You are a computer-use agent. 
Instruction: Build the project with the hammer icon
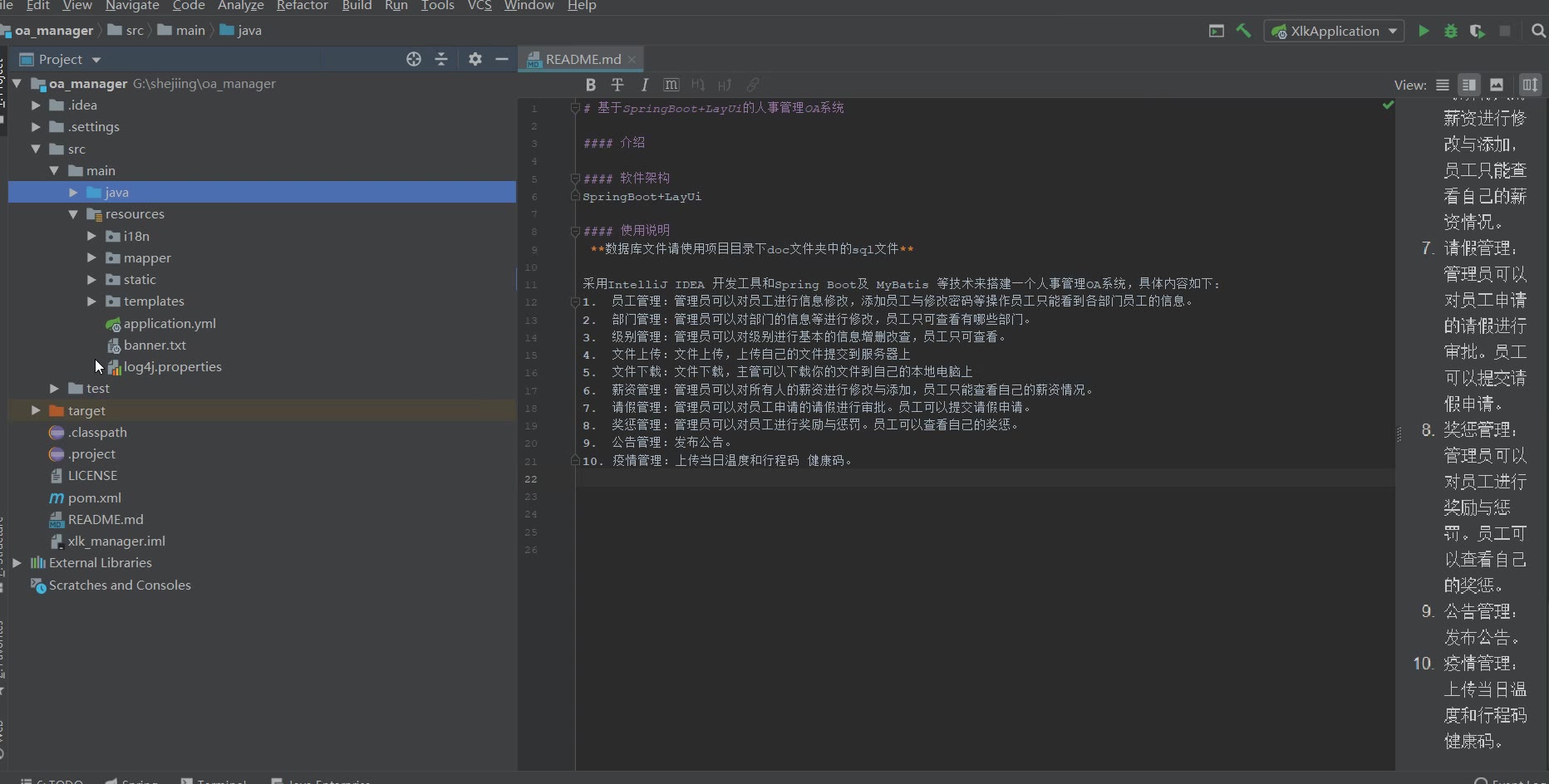tap(1243, 31)
